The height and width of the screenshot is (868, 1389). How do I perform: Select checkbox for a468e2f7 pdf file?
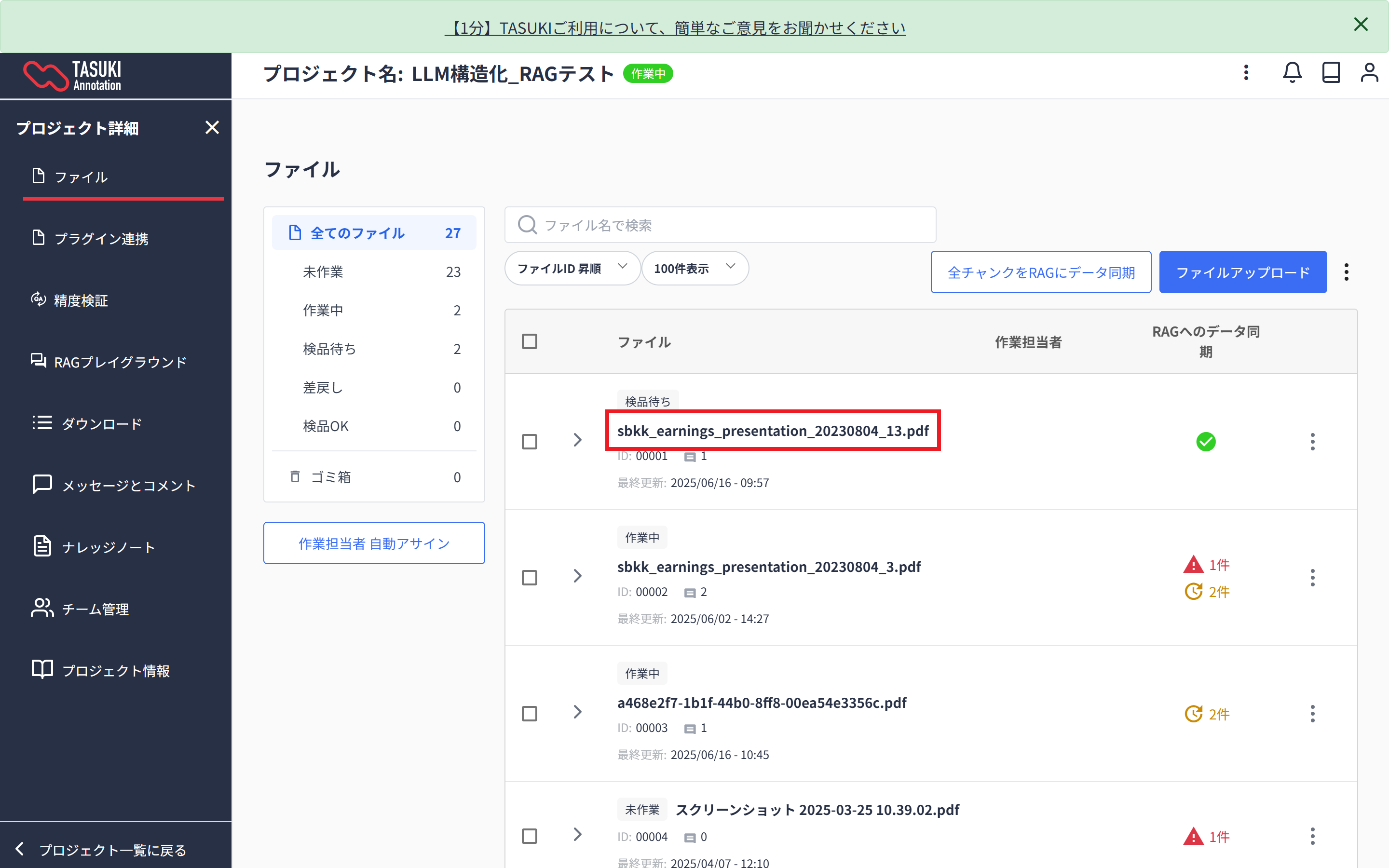tap(529, 714)
